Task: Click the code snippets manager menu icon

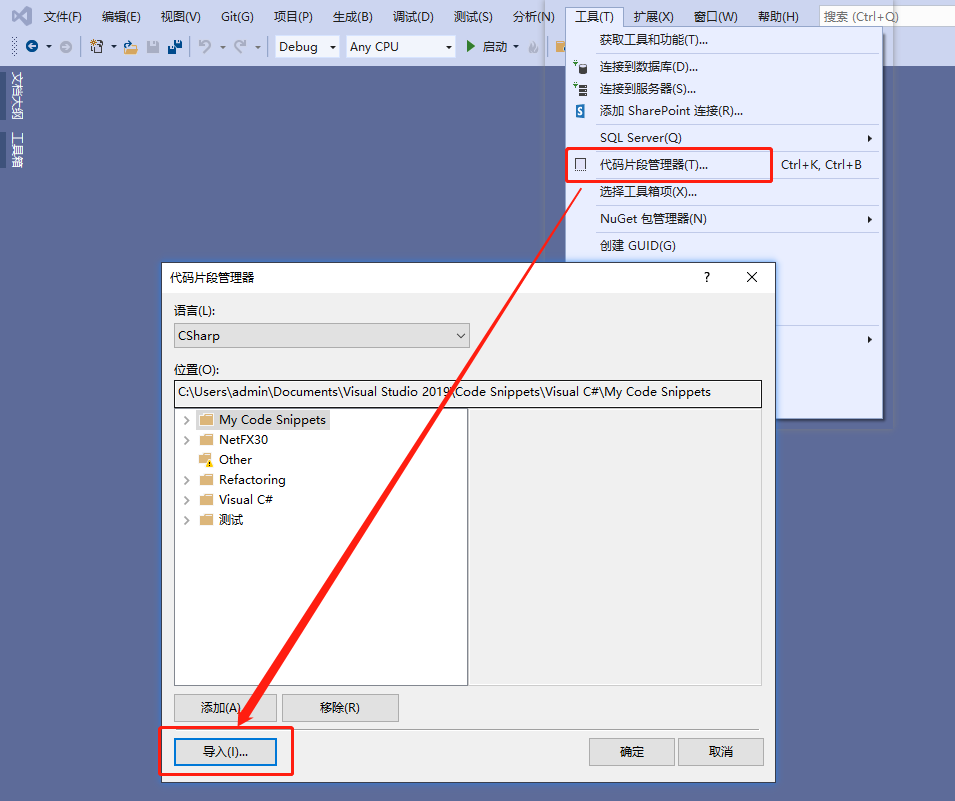Action: (580, 164)
